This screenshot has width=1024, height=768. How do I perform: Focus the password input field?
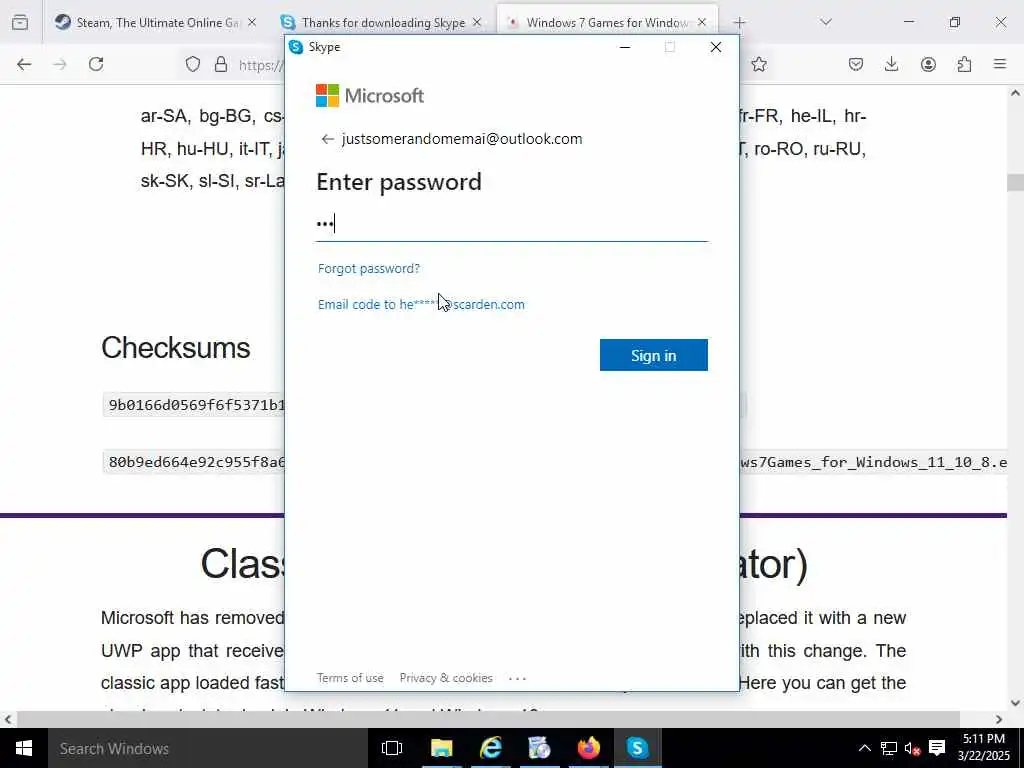pyautogui.click(x=511, y=224)
